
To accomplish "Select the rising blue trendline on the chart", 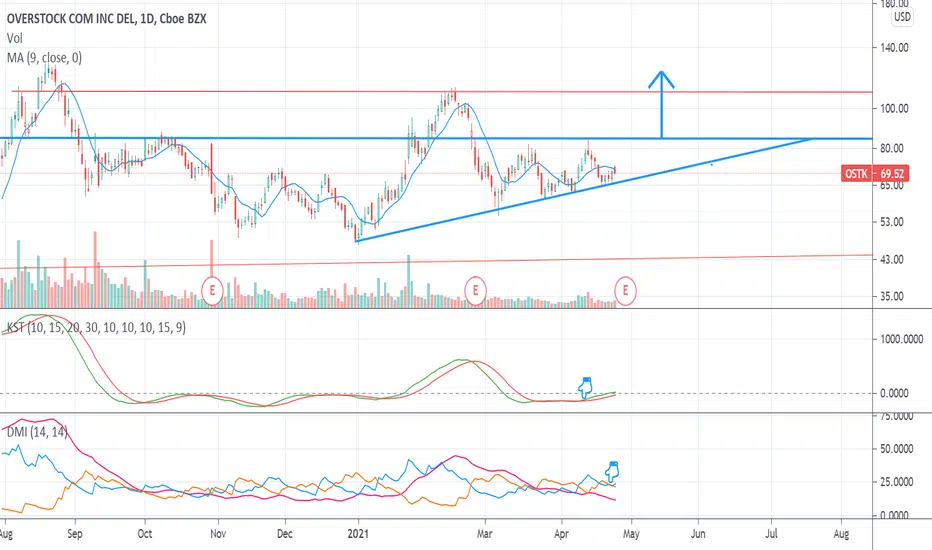I will pyautogui.click(x=582, y=189).
